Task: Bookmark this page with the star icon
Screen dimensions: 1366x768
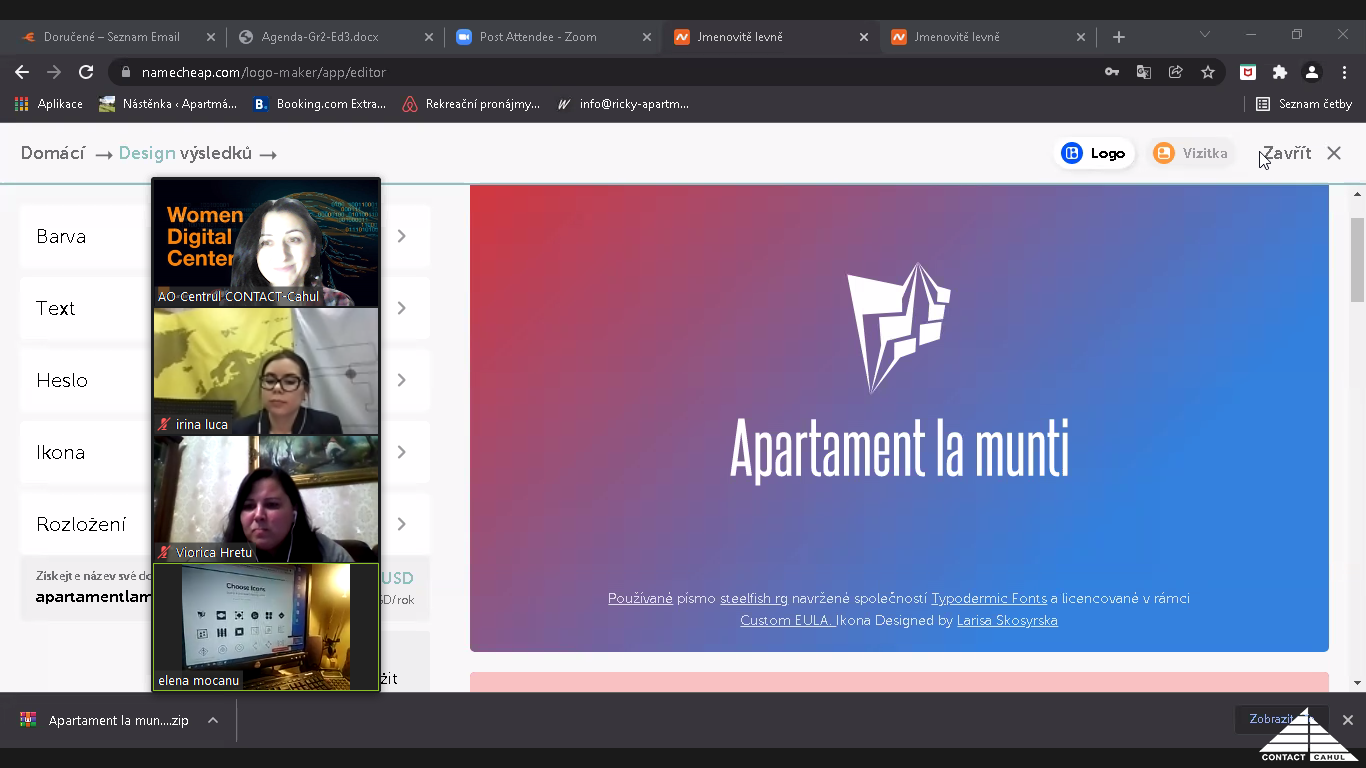Action: tap(1208, 72)
